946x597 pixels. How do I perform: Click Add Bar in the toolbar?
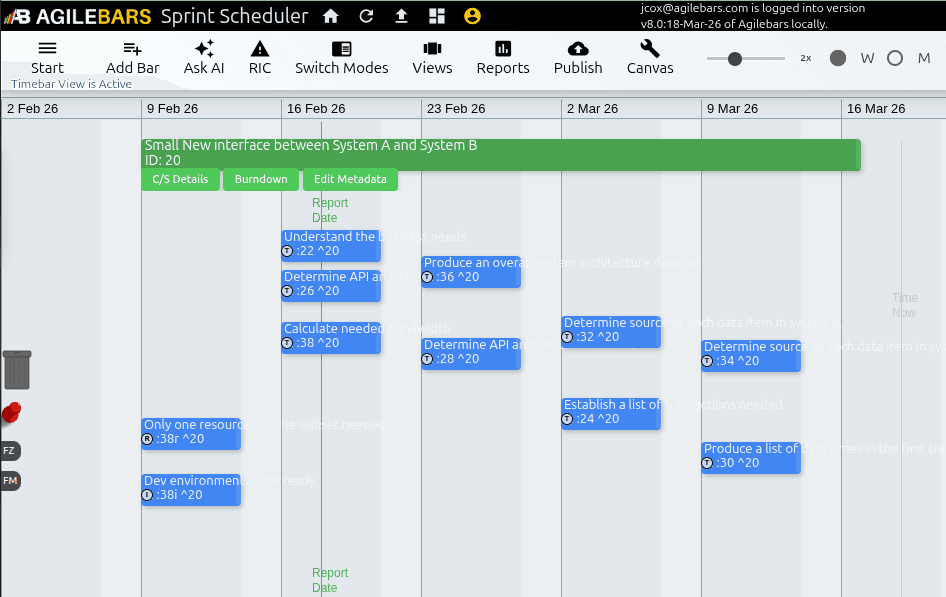tap(132, 57)
